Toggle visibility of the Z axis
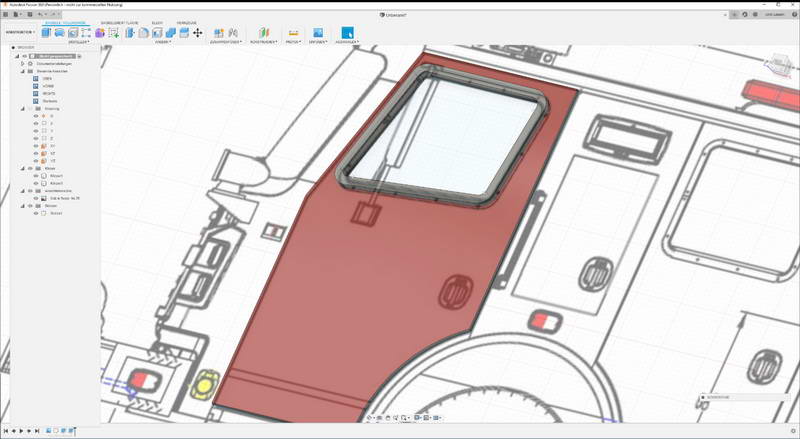Image resolution: width=800 pixels, height=439 pixels. [x=36, y=138]
